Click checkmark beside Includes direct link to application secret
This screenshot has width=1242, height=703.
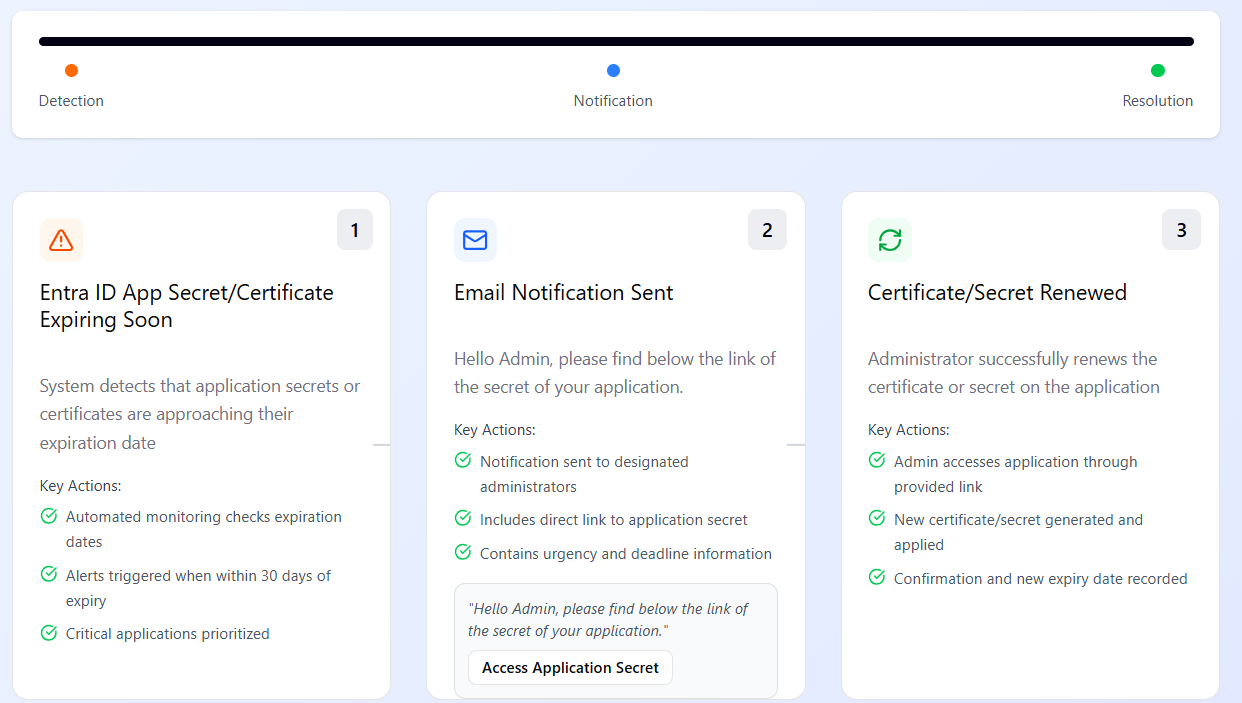[x=463, y=518]
